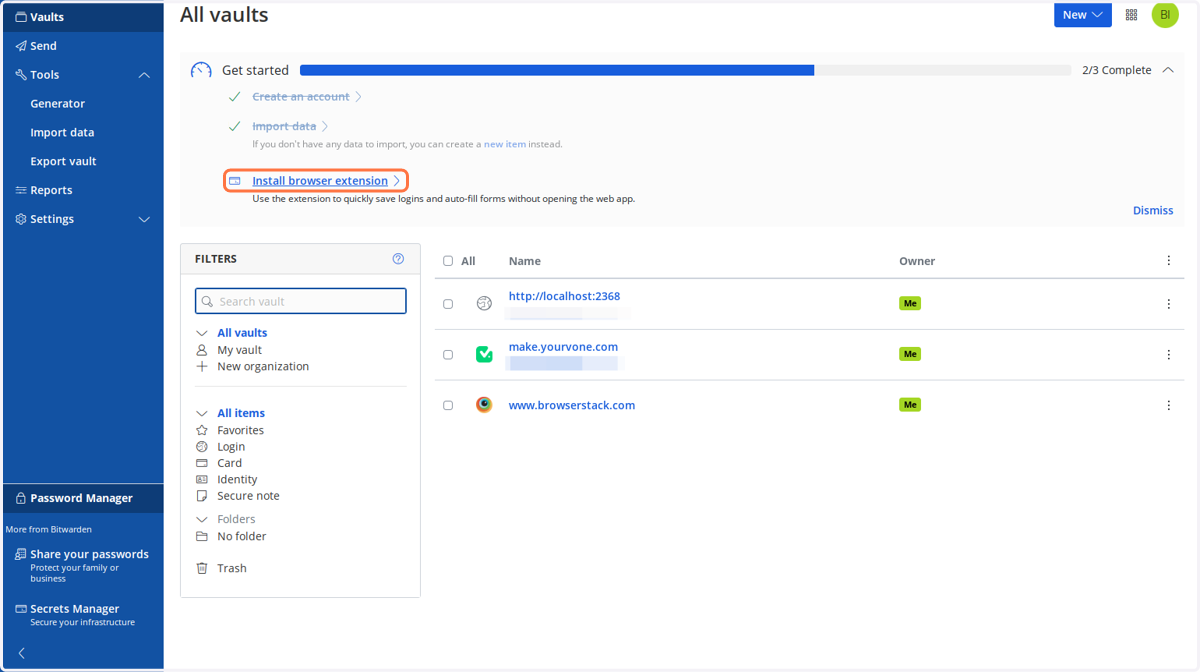Click New organization
Screen dimensions: 1200x672
tap(263, 366)
